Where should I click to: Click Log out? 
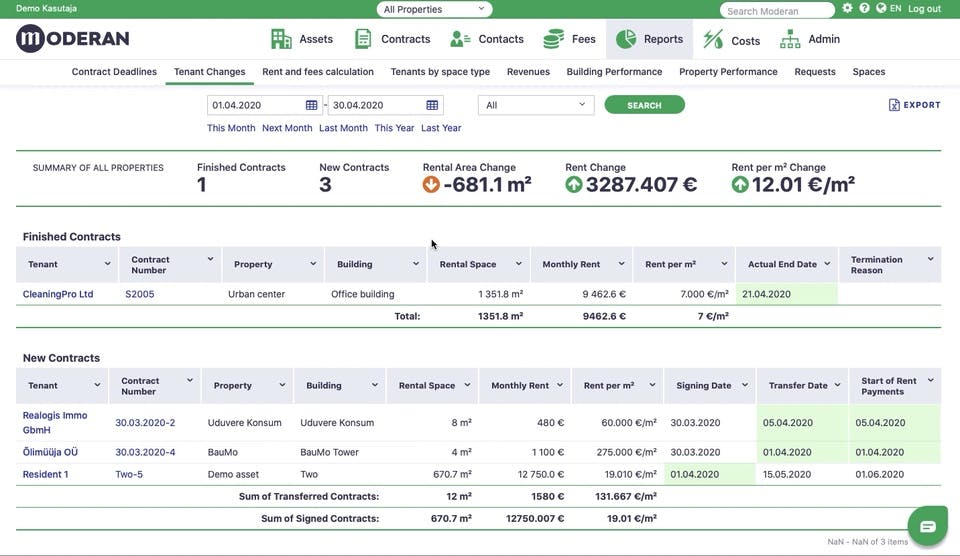tap(924, 9)
